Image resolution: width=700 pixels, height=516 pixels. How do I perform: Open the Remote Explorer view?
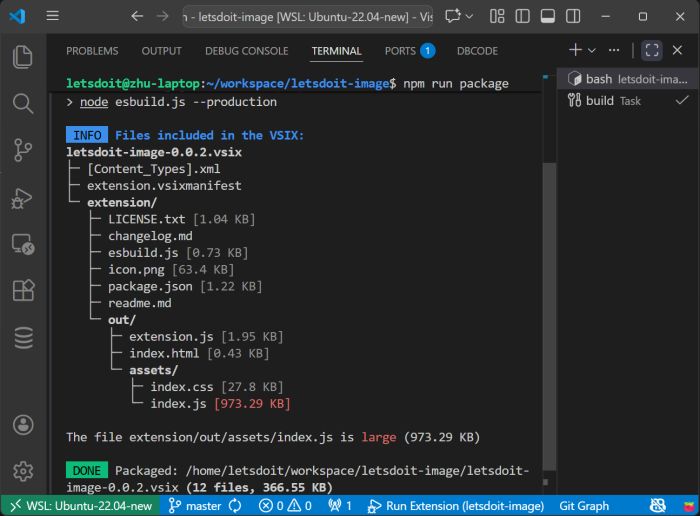coord(23,244)
